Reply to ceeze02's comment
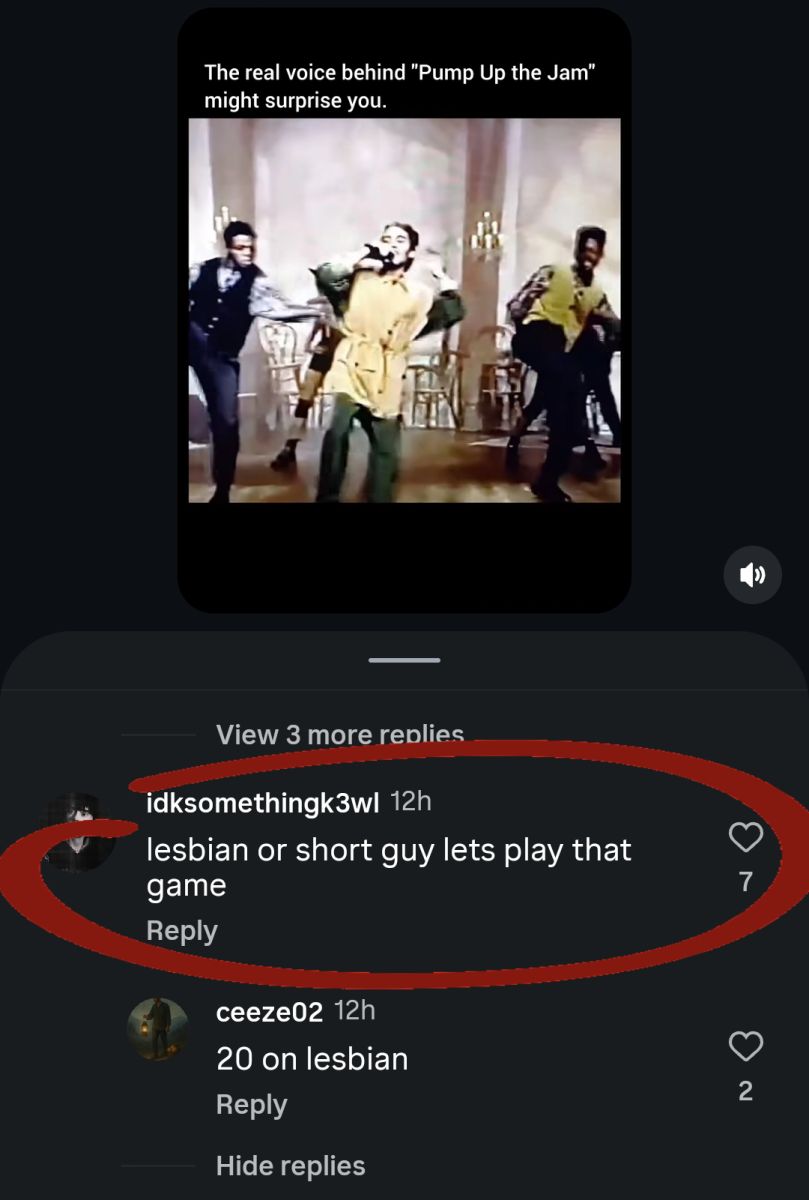Viewport: 809px width, 1200px height. click(x=250, y=1105)
